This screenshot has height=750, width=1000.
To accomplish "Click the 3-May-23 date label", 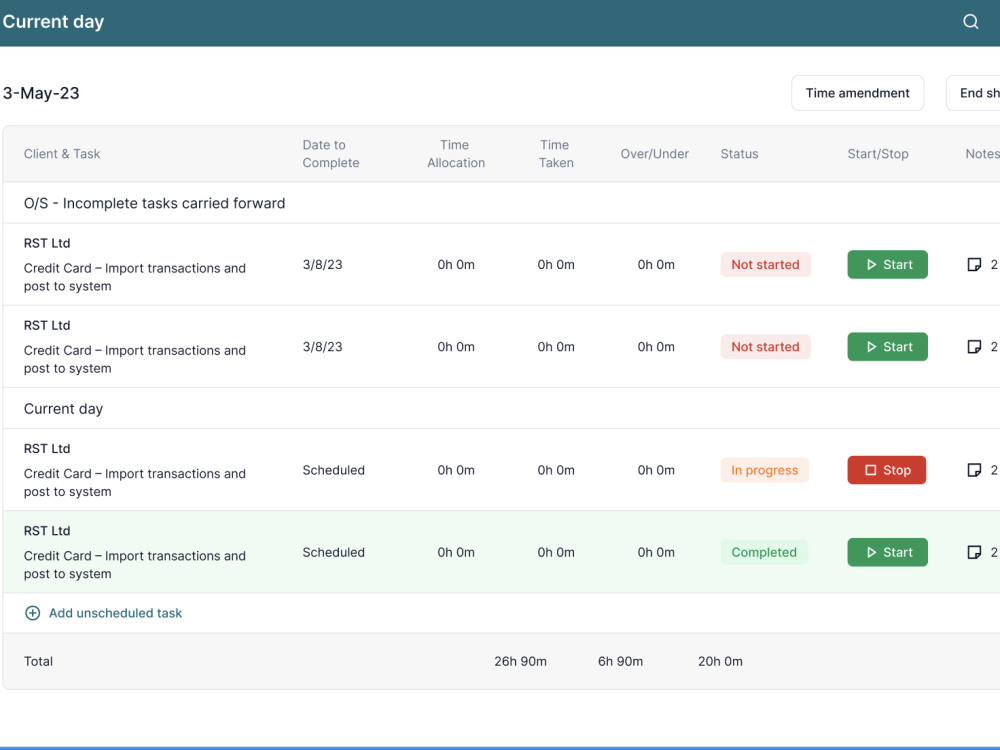I will coord(41,93).
